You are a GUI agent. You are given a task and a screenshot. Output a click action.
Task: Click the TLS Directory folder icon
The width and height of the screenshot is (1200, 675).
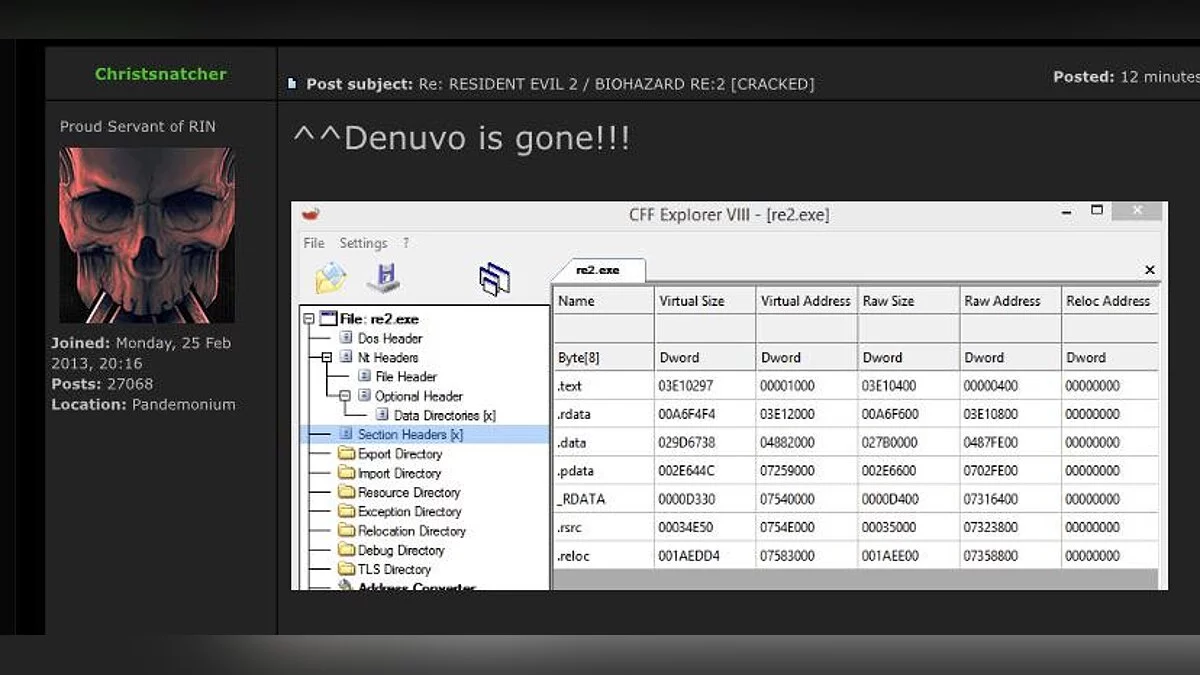[347, 569]
